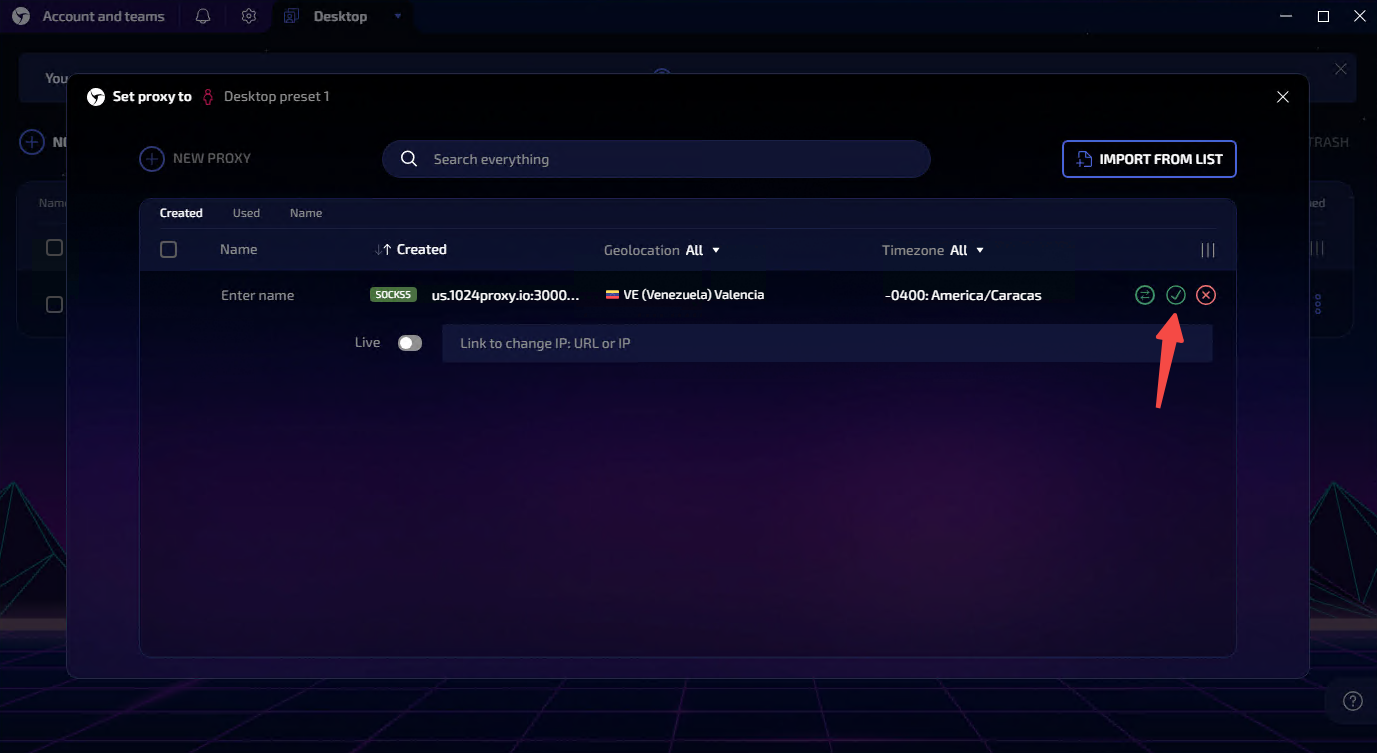Click the help question mark icon

tap(1352, 700)
